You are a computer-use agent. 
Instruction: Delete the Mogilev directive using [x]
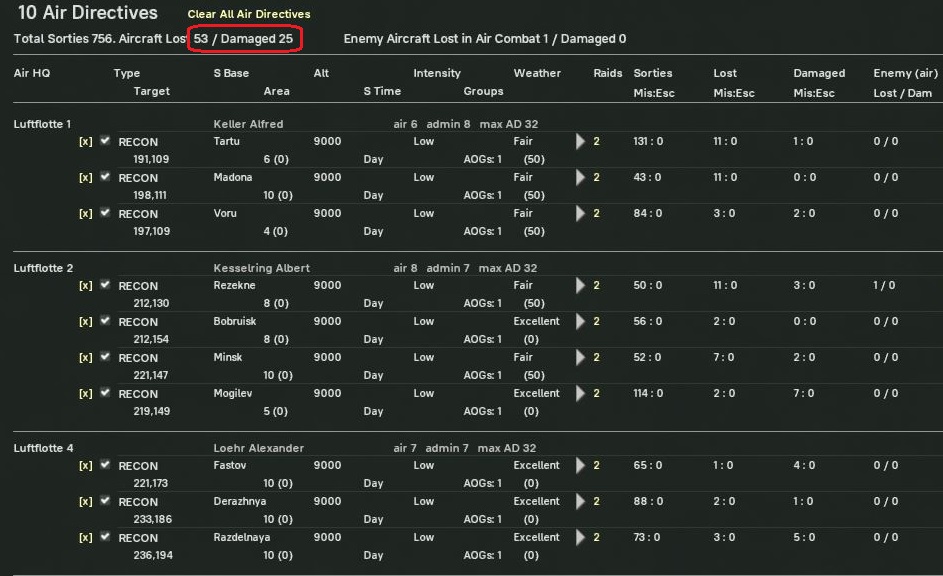tap(86, 394)
